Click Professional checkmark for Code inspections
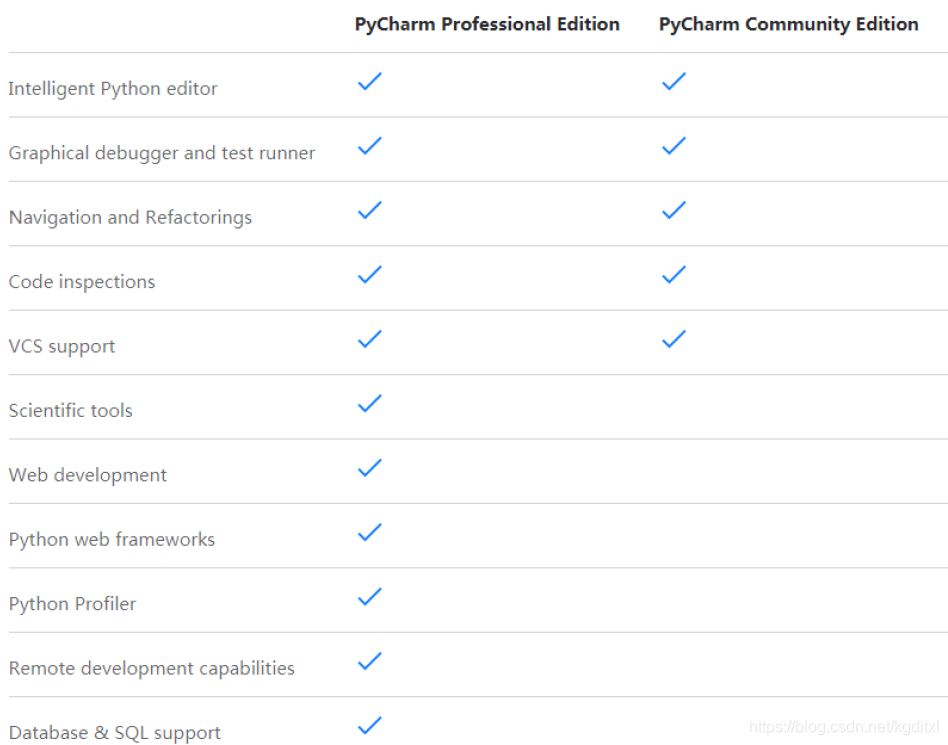948x745 pixels. click(370, 275)
